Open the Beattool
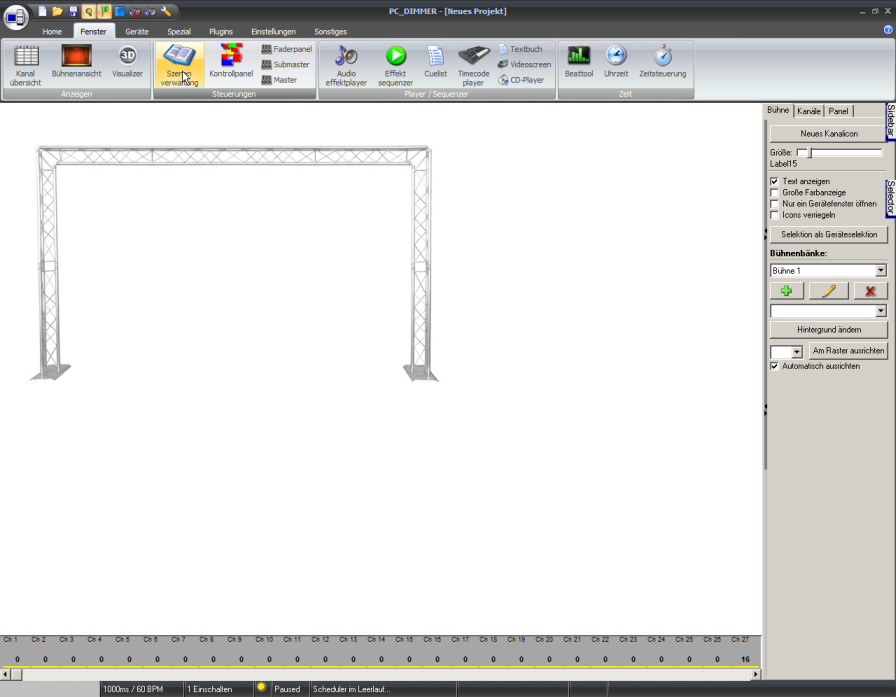 point(579,62)
